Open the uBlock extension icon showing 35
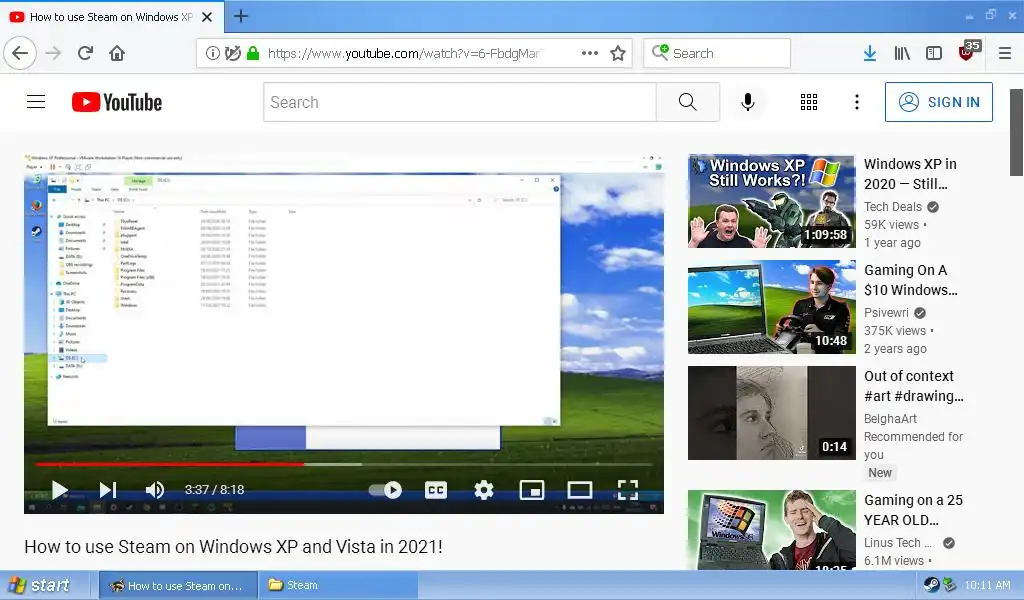The image size is (1024, 600). tap(968, 52)
